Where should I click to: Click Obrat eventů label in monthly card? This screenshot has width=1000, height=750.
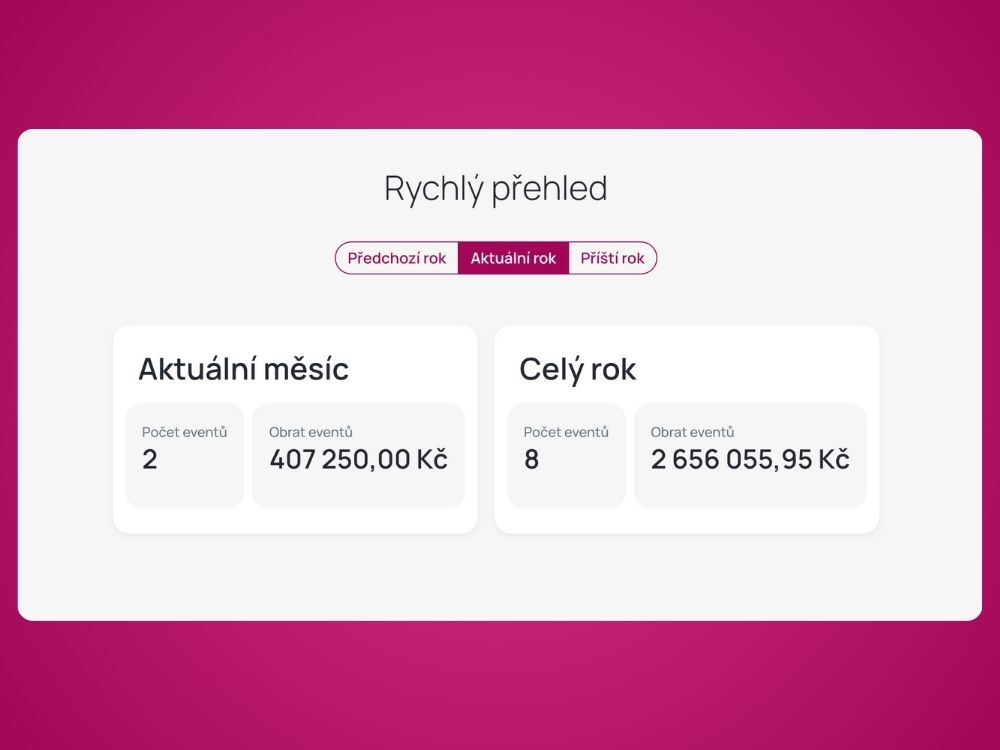311,432
